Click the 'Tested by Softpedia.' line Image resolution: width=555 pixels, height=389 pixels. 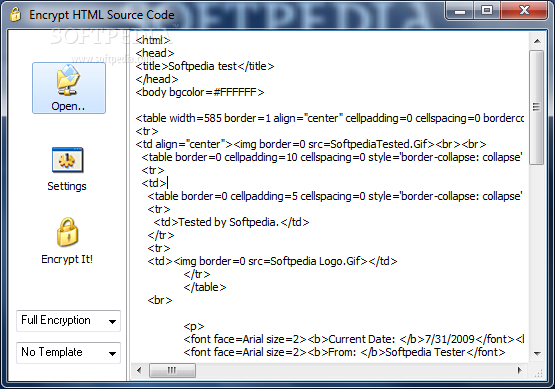click(x=231, y=222)
